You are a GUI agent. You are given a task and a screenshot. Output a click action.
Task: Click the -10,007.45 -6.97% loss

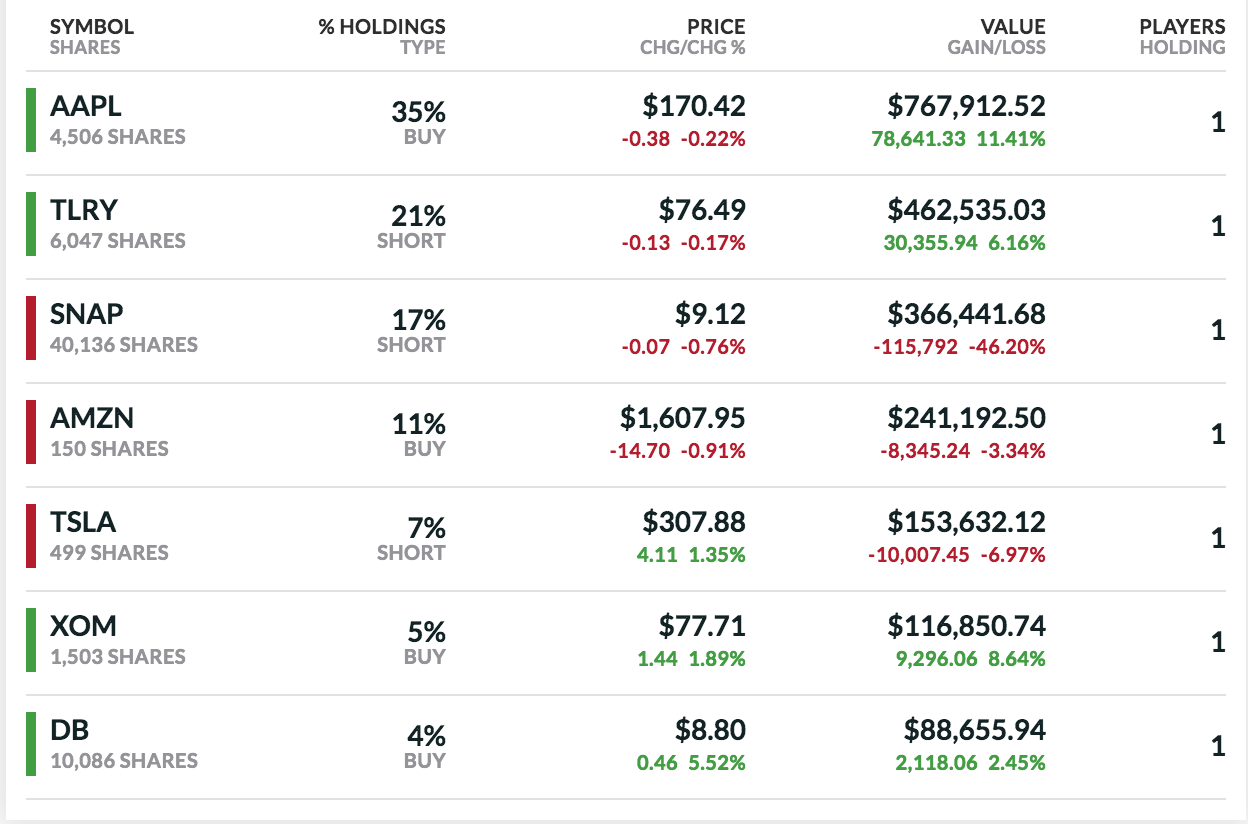point(957,555)
